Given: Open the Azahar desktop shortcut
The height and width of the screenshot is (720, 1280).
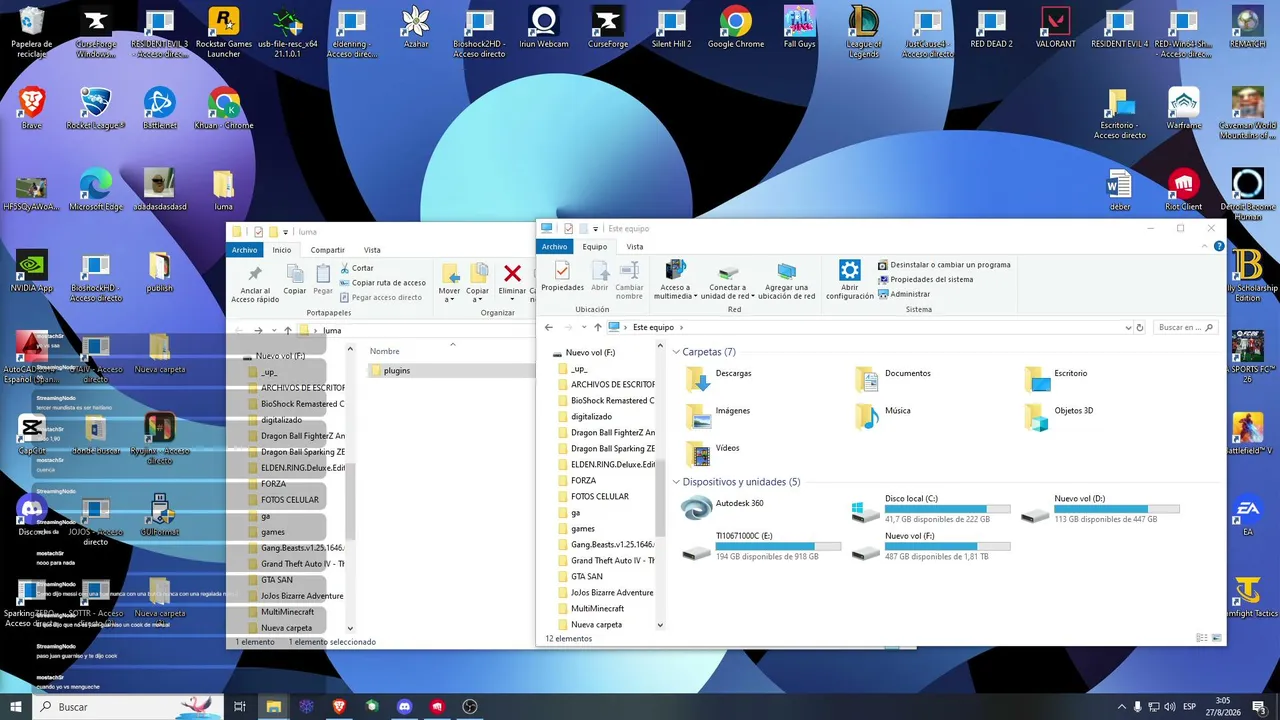Looking at the screenshot, I should 415,28.
